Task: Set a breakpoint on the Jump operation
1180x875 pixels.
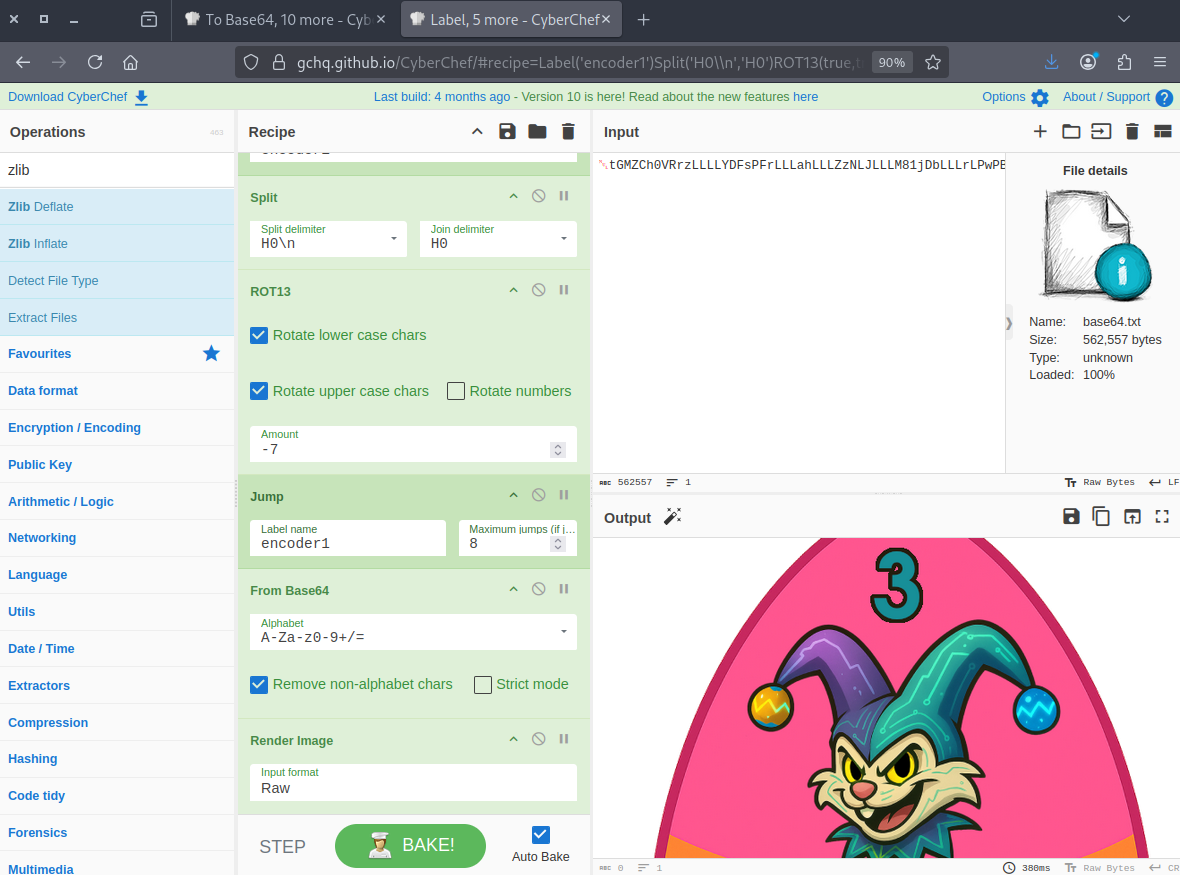Action: tap(564, 495)
